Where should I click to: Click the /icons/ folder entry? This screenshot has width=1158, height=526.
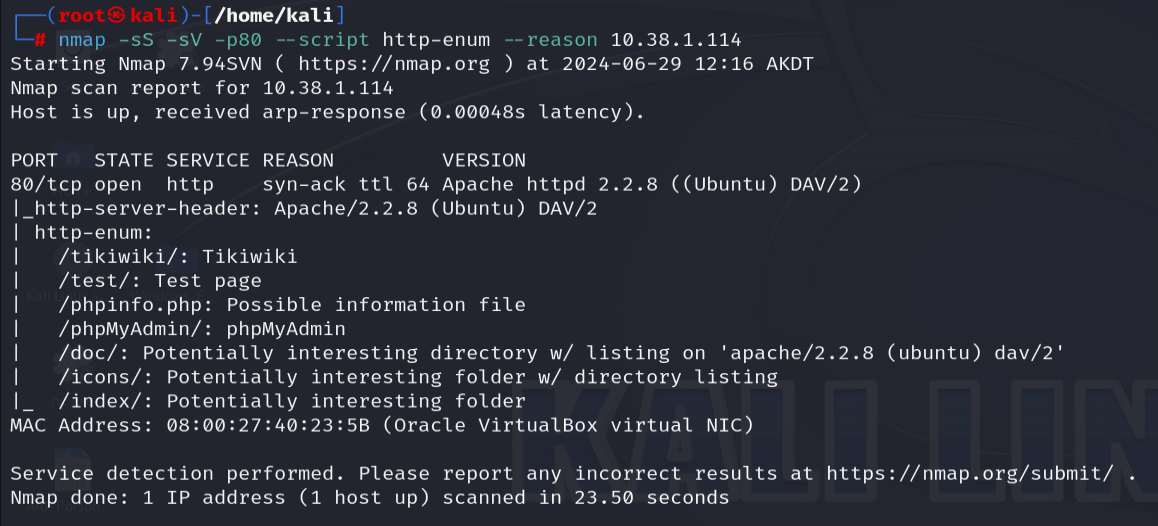pyautogui.click(x=418, y=378)
